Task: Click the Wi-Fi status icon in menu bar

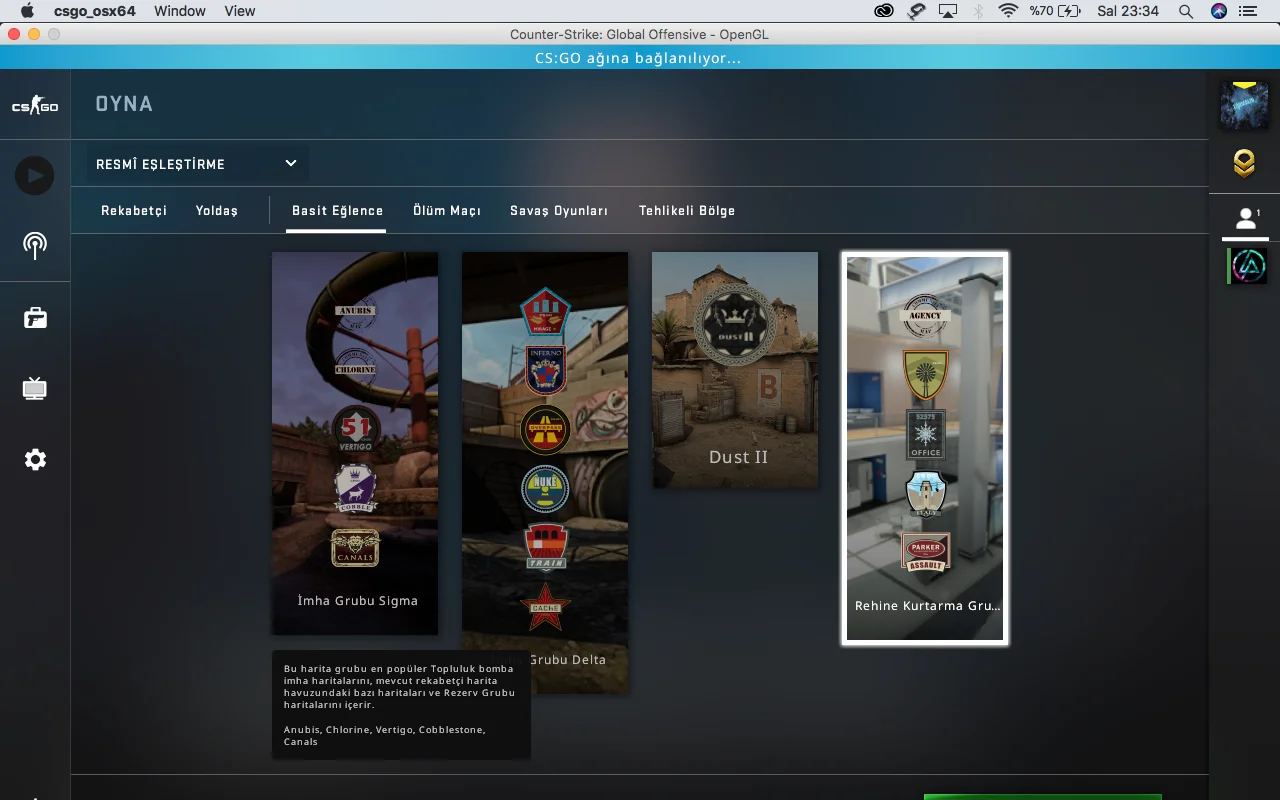Action: click(1008, 11)
